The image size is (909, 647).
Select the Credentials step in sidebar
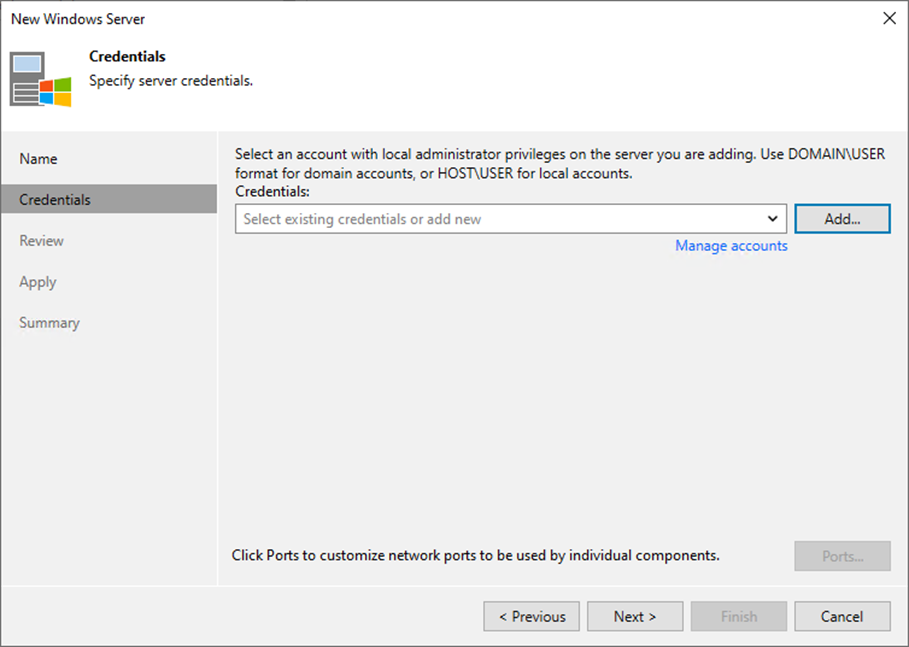pyautogui.click(x=109, y=199)
